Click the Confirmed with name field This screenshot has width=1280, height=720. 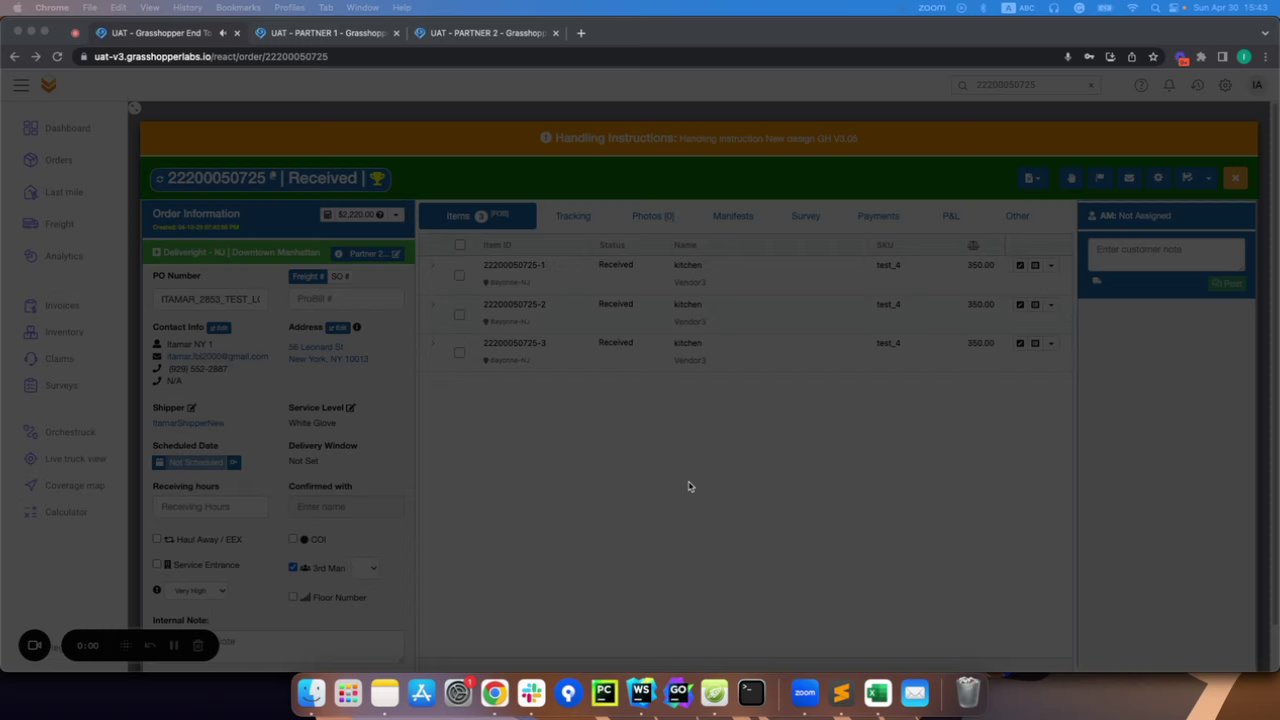pos(346,507)
